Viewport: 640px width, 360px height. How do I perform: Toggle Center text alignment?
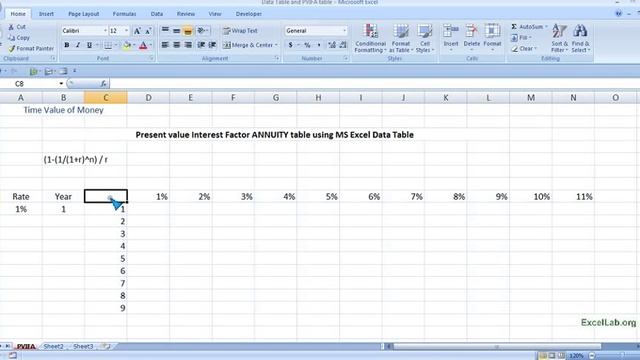pos(176,45)
